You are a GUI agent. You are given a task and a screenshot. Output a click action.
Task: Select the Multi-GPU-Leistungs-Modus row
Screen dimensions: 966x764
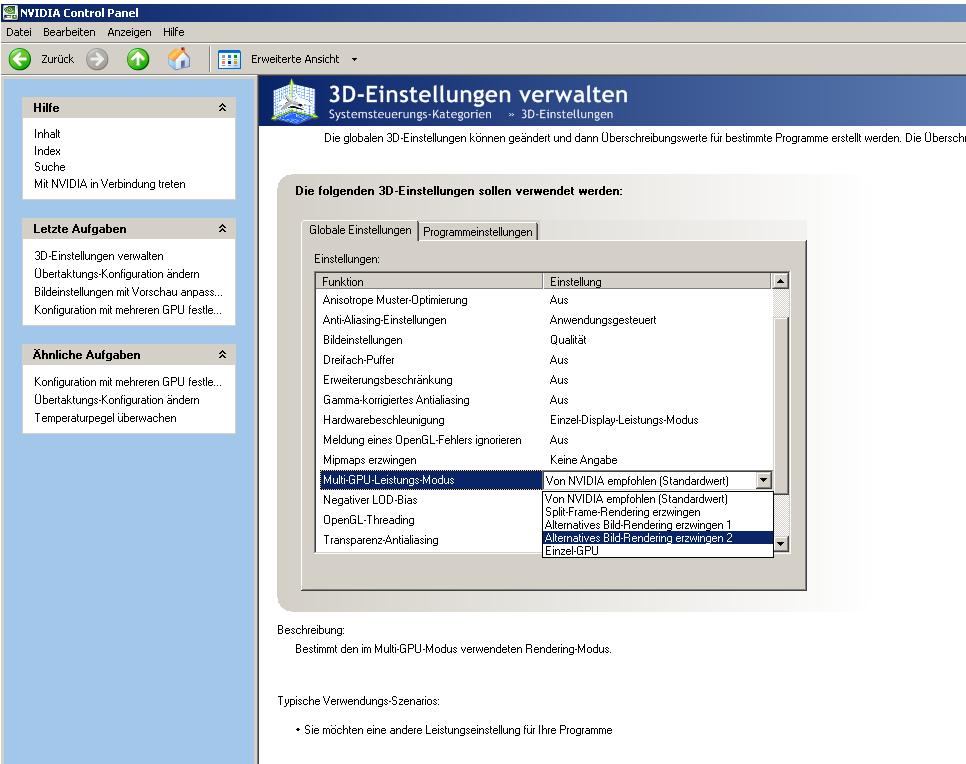point(431,480)
